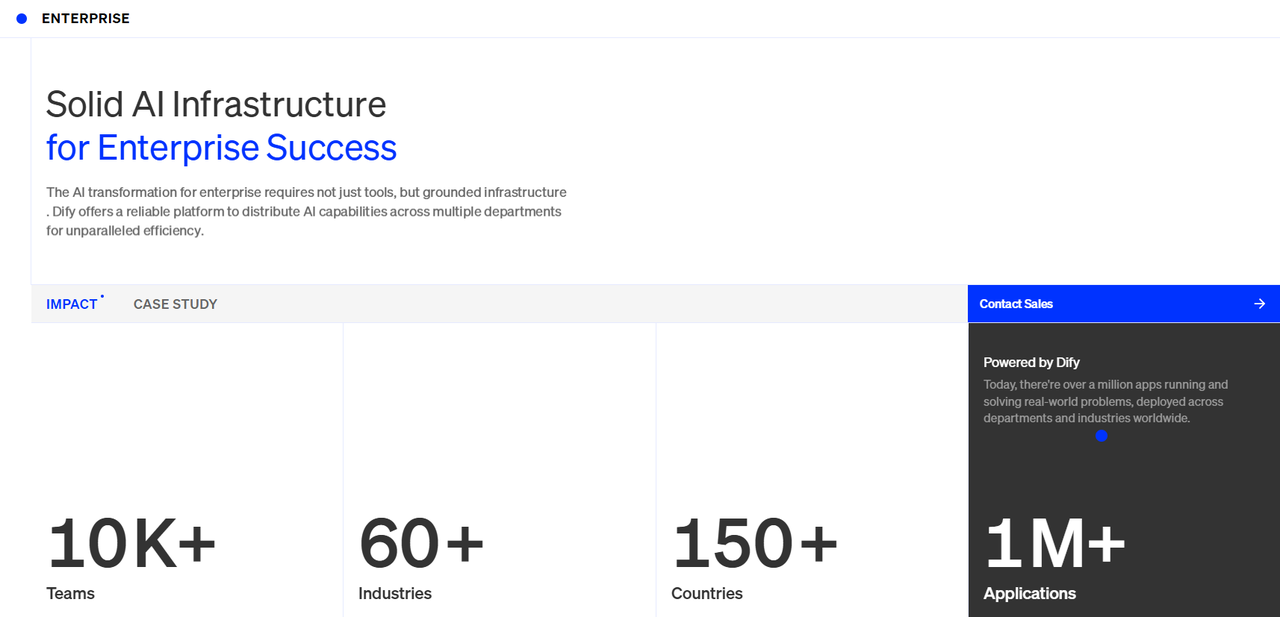This screenshot has height=617, width=1280.
Task: Click the "Solid AI Infrastructure" heading
Action: (216, 104)
